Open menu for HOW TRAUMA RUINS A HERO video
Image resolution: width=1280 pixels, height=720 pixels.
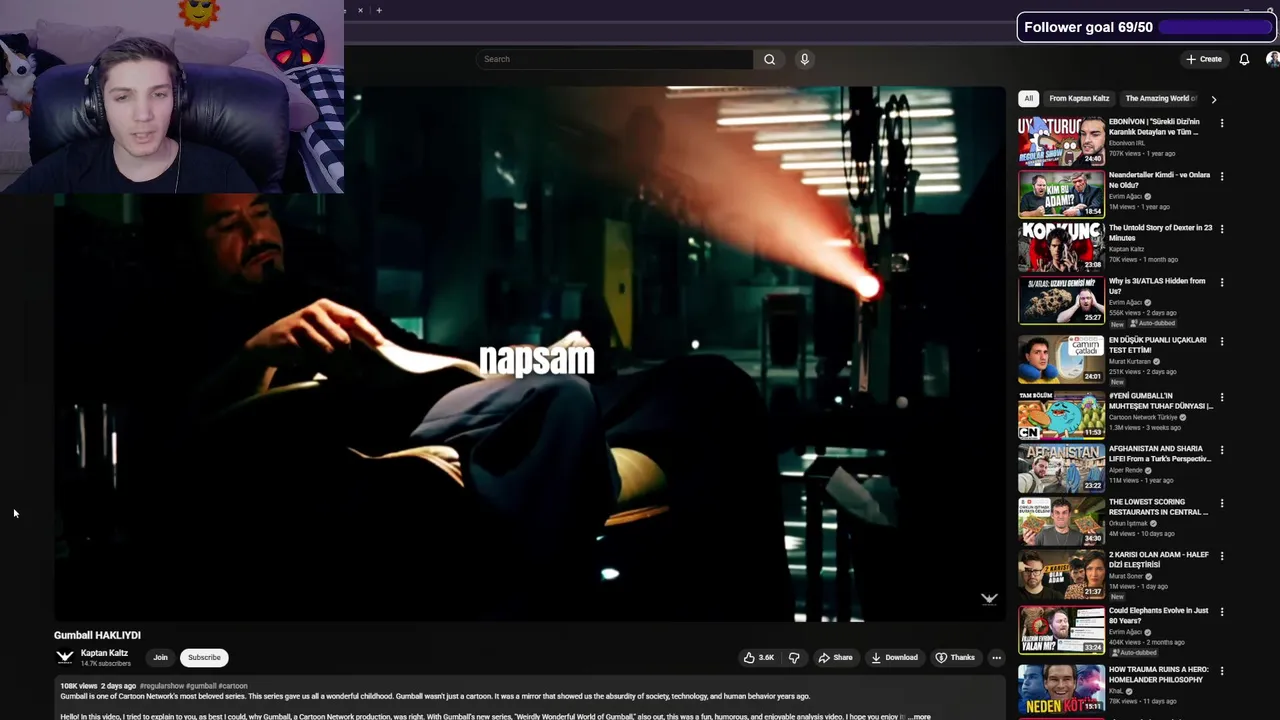1221,671
